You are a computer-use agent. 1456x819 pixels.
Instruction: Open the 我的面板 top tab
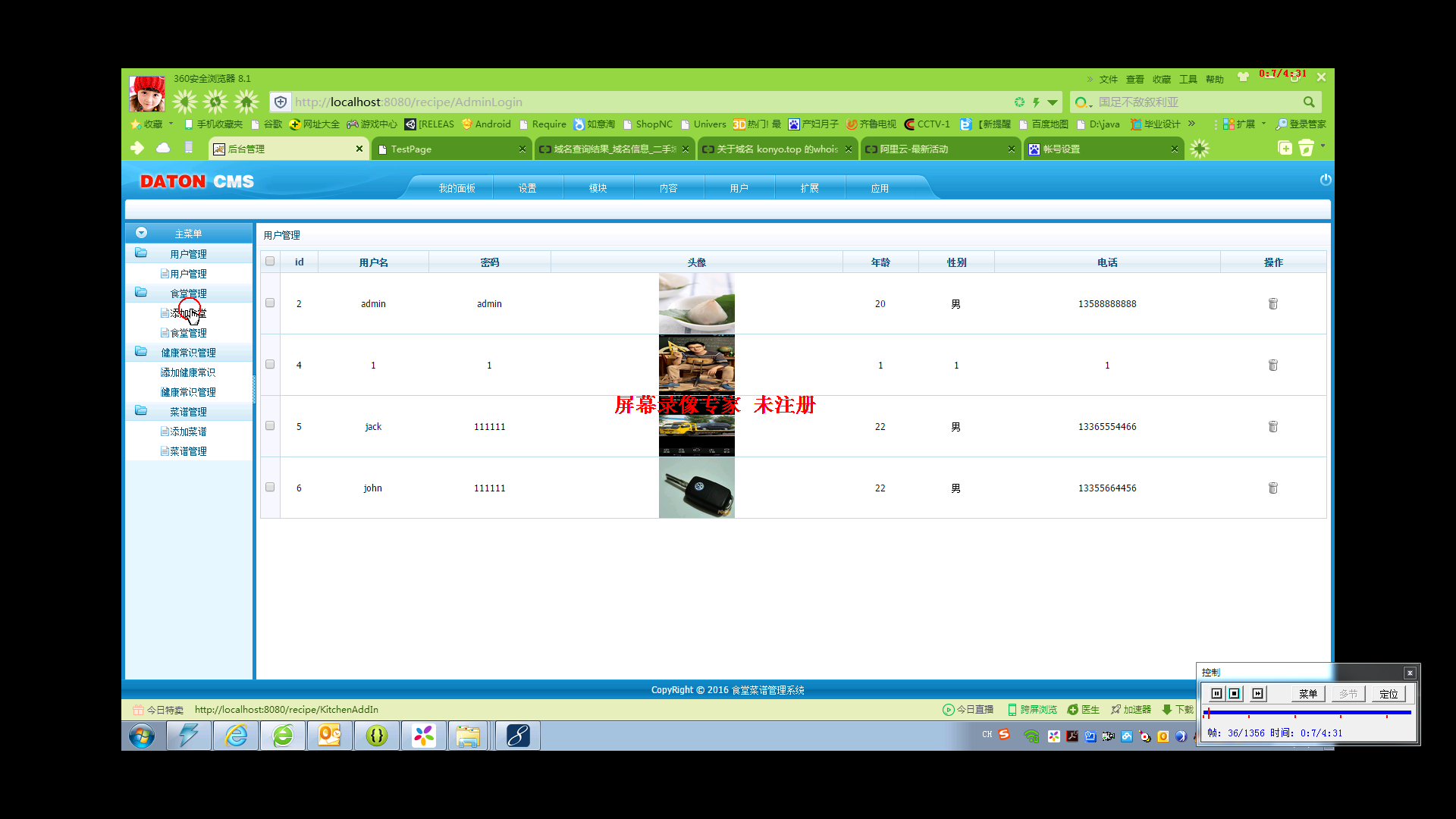pyautogui.click(x=457, y=188)
